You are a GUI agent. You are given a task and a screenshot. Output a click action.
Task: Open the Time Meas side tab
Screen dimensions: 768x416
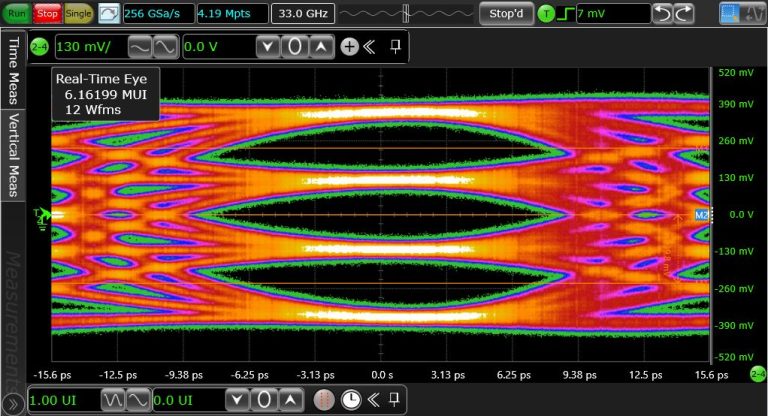coord(13,70)
